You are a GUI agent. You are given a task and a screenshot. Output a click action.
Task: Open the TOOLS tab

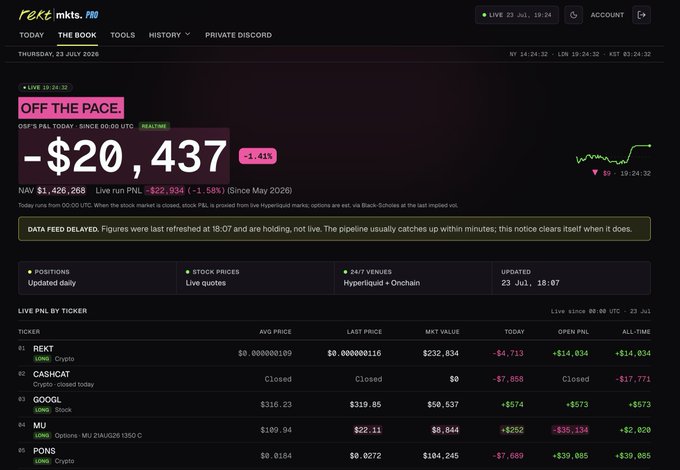(122, 35)
